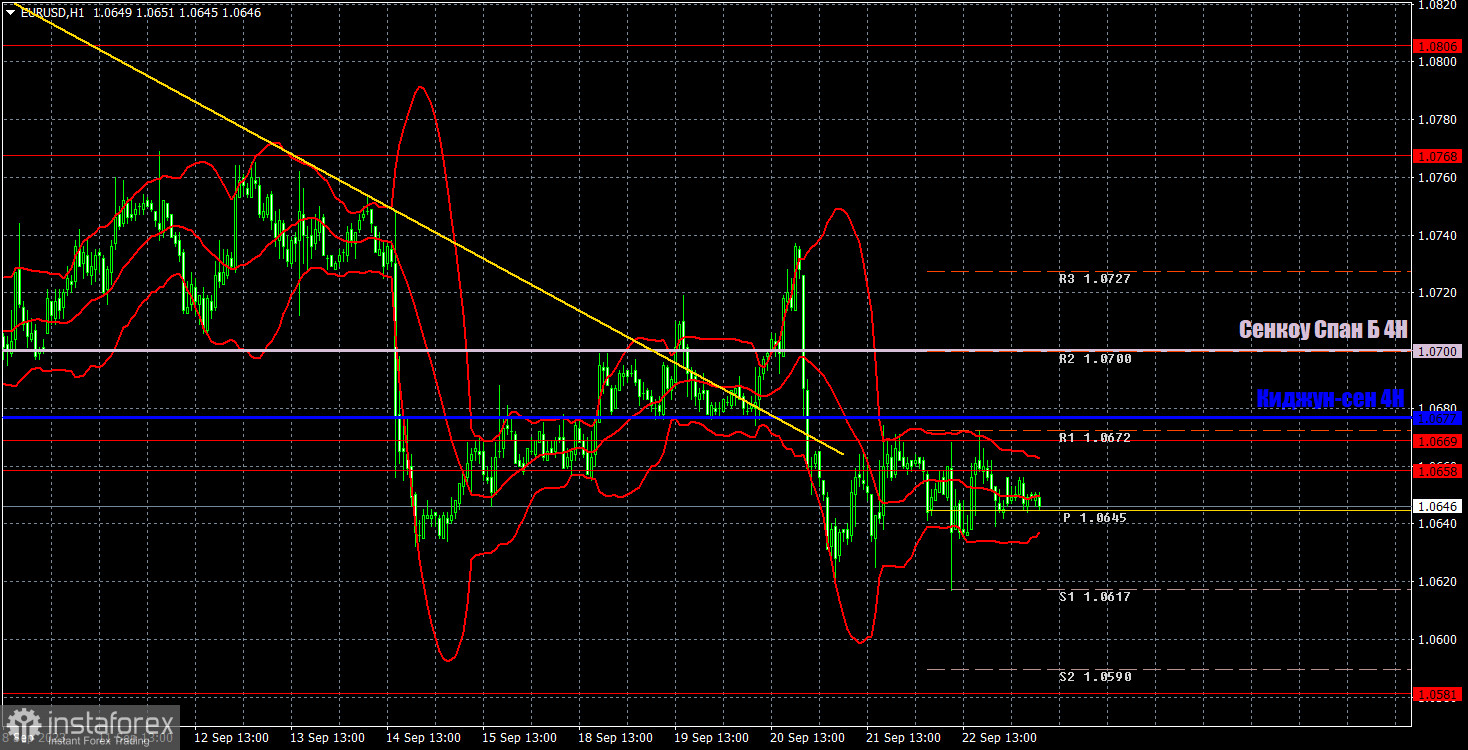Click the 1.0800 price axis value
This screenshot has width=1468, height=750.
pyautogui.click(x=1438, y=62)
